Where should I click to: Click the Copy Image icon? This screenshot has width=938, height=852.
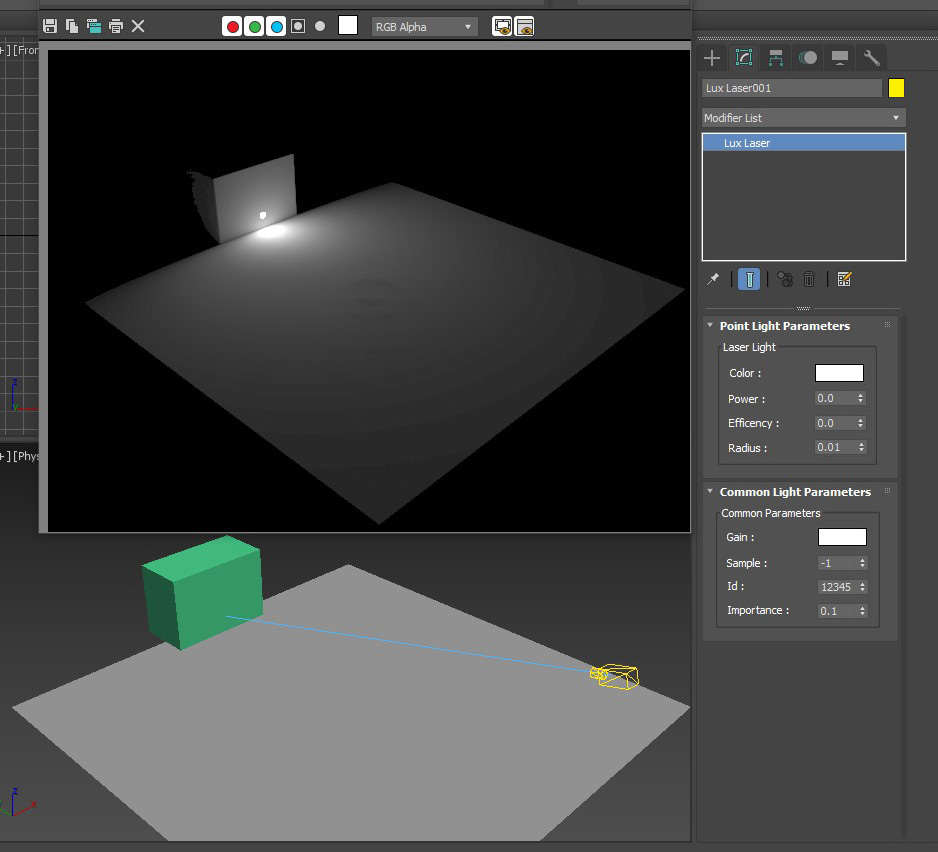[x=72, y=26]
